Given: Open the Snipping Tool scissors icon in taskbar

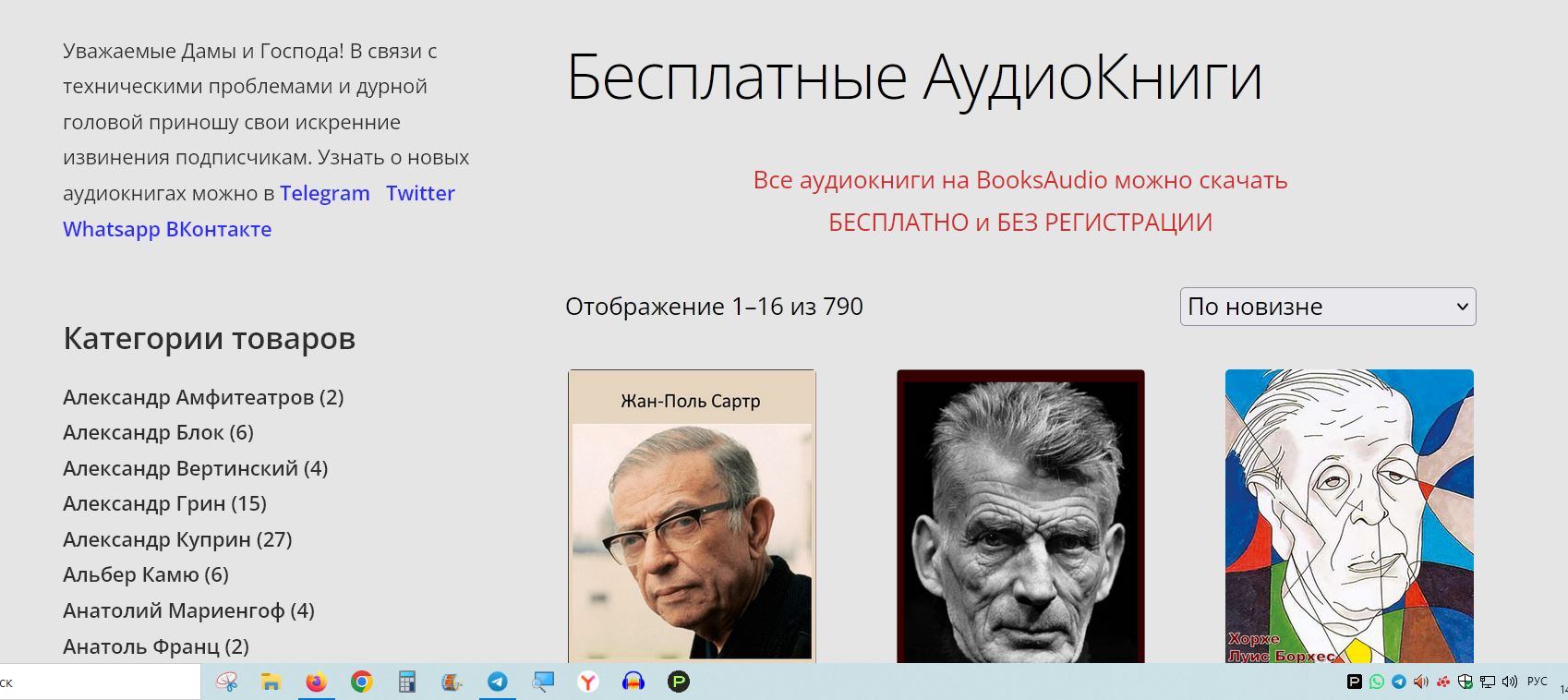Looking at the screenshot, I should pos(226,682).
